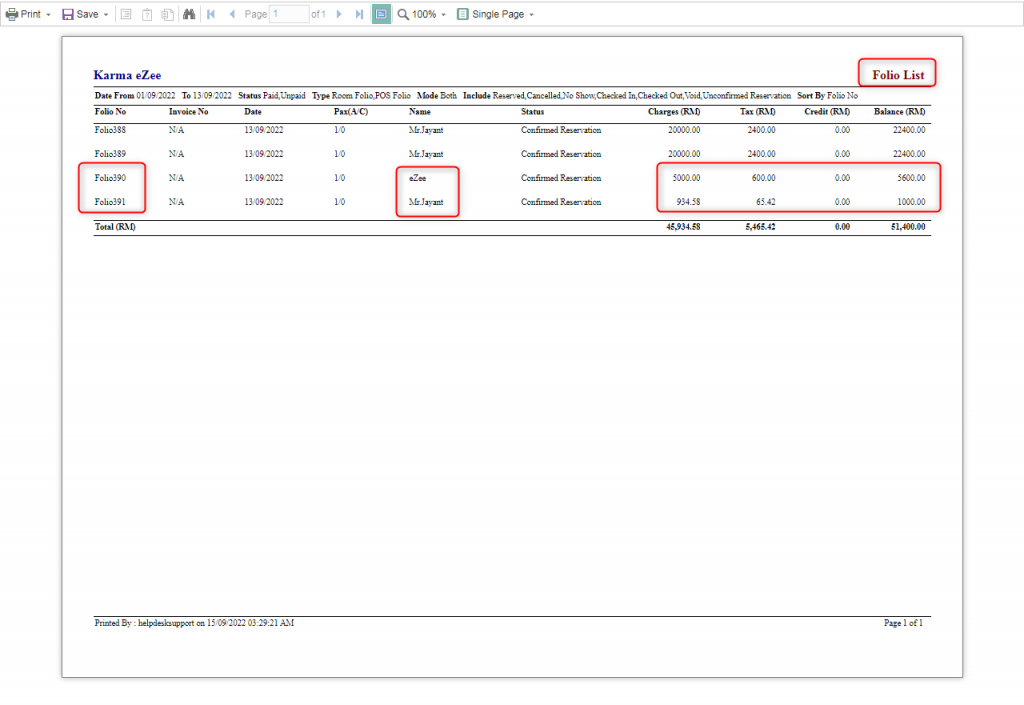Click the name eZee in the Folio390 row
The width and height of the screenshot is (1024, 705).
click(x=417, y=178)
